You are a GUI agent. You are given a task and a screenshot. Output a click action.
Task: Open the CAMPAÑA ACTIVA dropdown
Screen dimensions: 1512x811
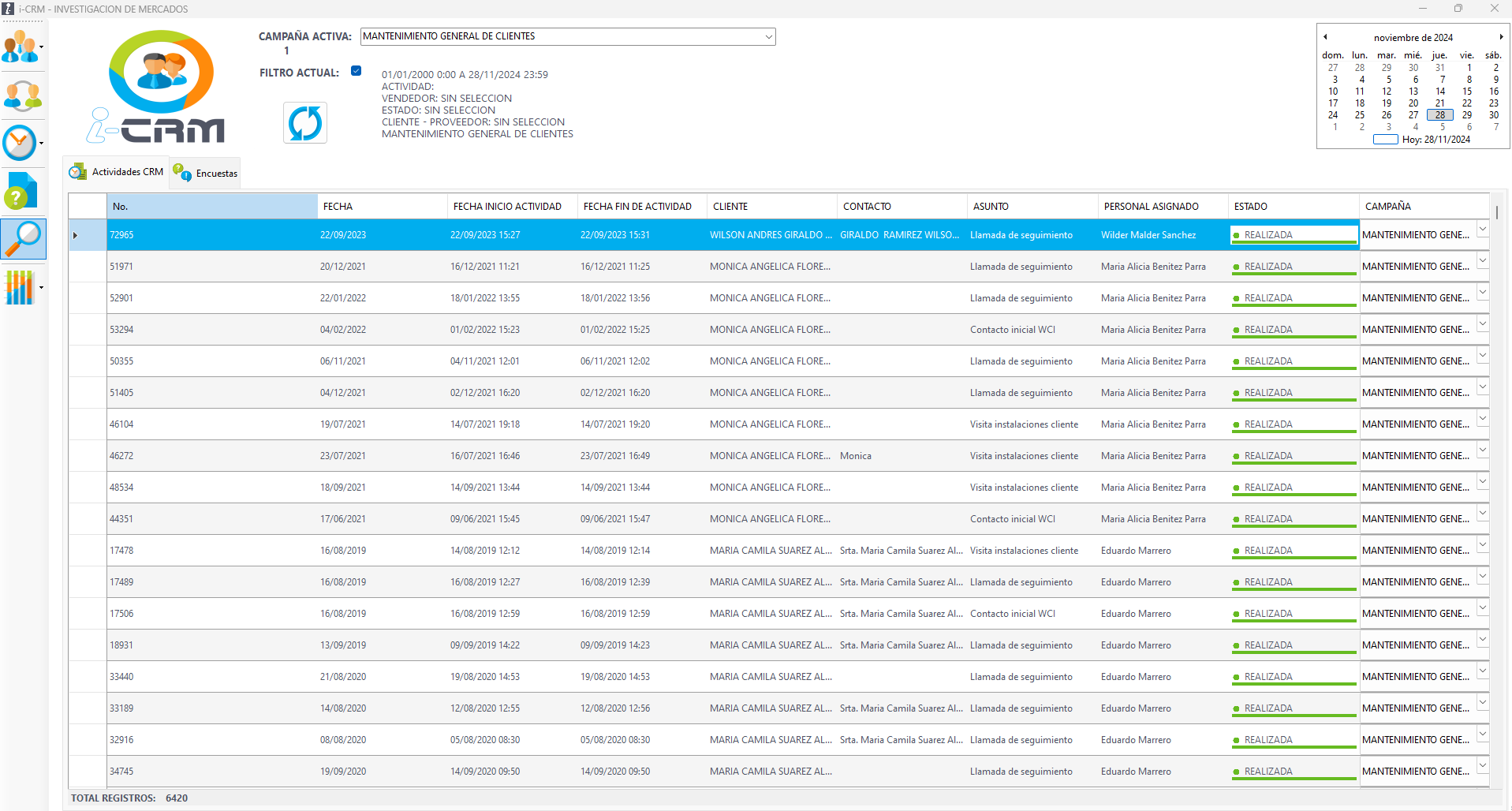pos(768,37)
